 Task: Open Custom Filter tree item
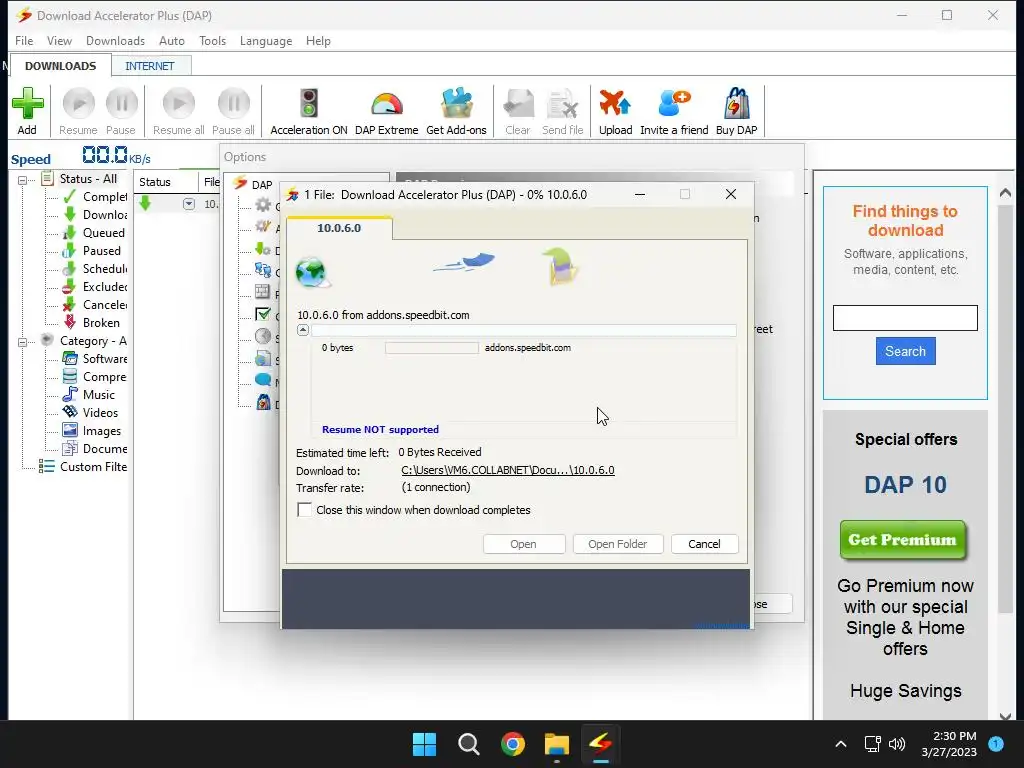[83, 467]
